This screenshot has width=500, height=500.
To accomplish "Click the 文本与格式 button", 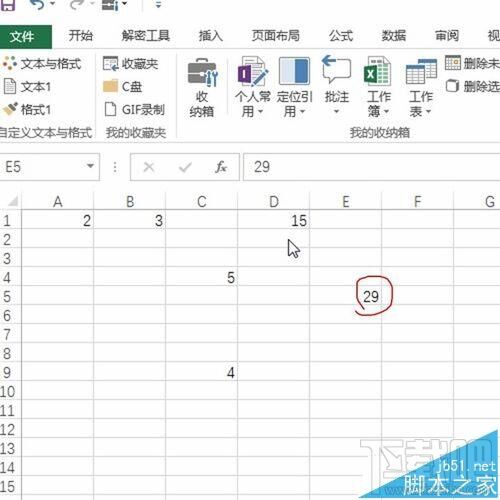I will (42, 63).
